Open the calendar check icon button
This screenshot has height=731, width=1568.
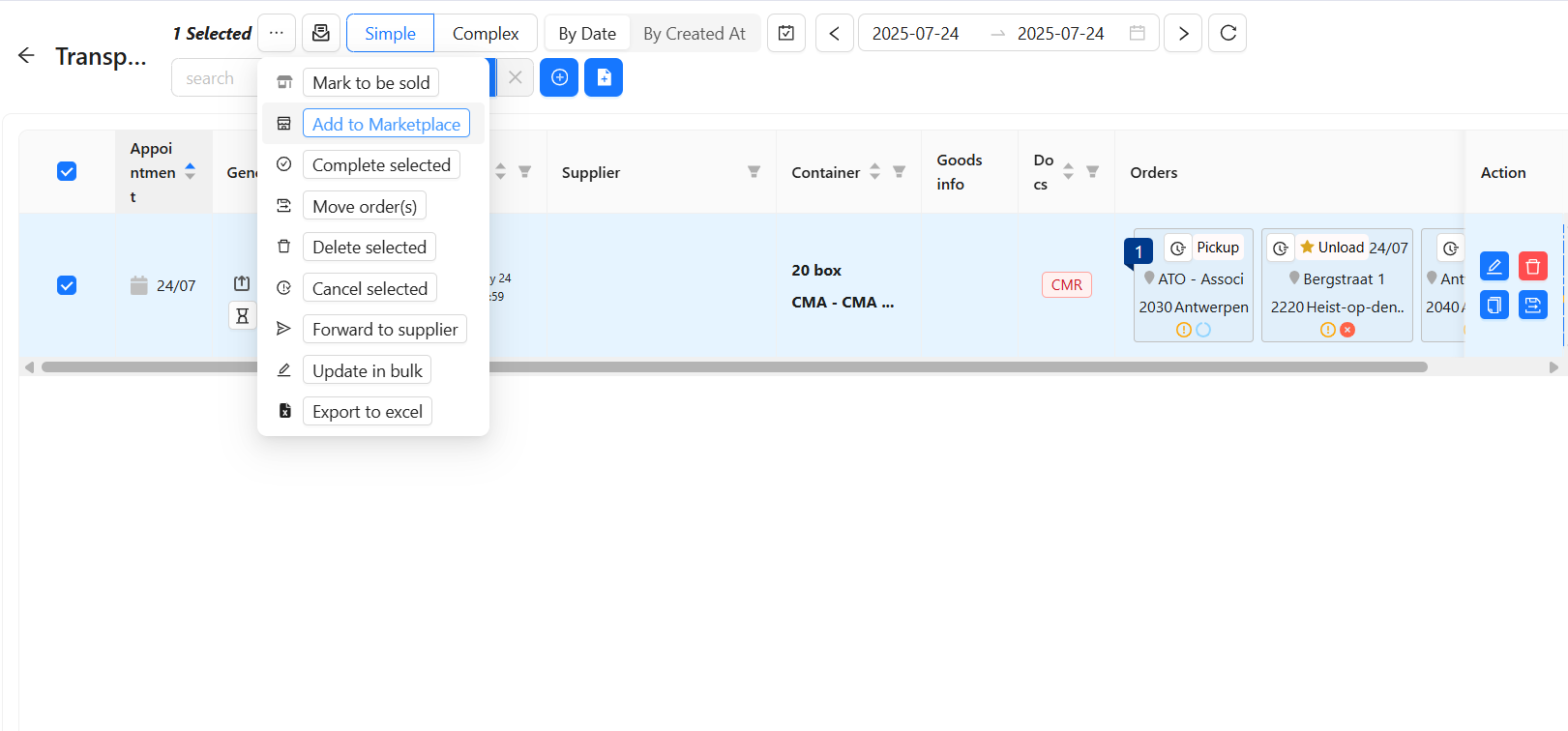tap(786, 33)
